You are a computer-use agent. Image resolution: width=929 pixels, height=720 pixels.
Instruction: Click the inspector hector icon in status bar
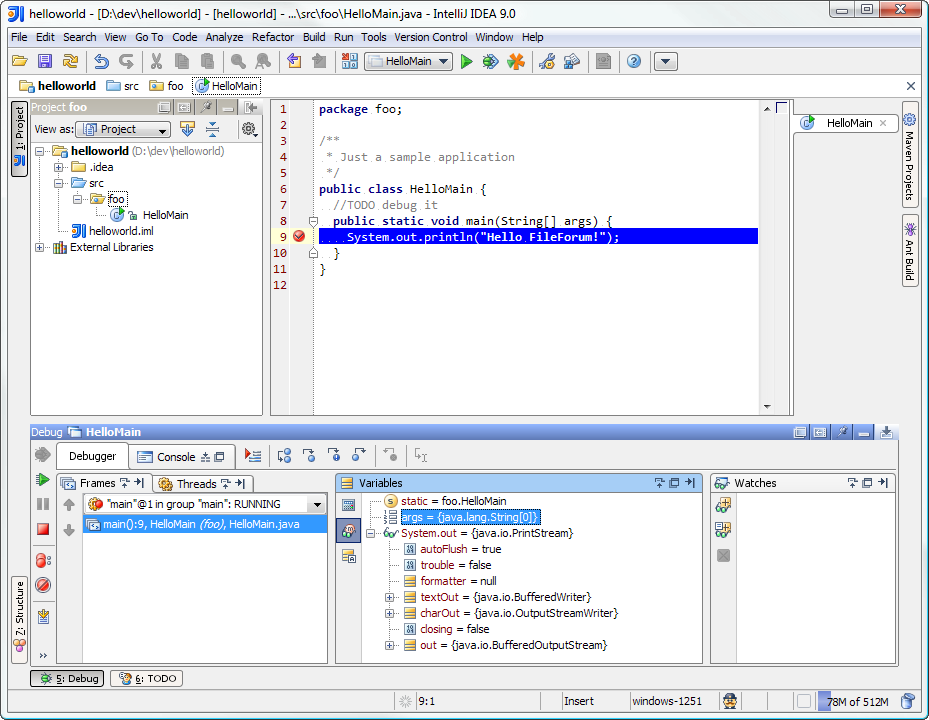pos(730,702)
